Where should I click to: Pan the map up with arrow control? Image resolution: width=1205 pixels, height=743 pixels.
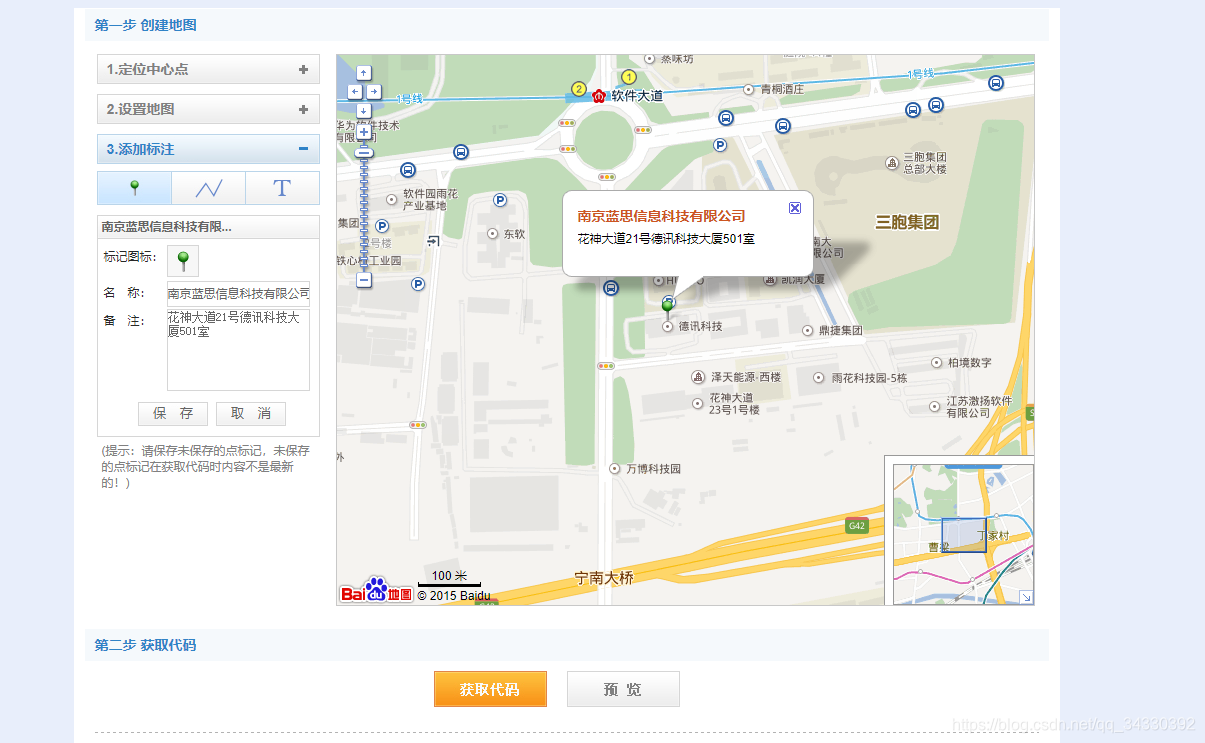point(363,73)
